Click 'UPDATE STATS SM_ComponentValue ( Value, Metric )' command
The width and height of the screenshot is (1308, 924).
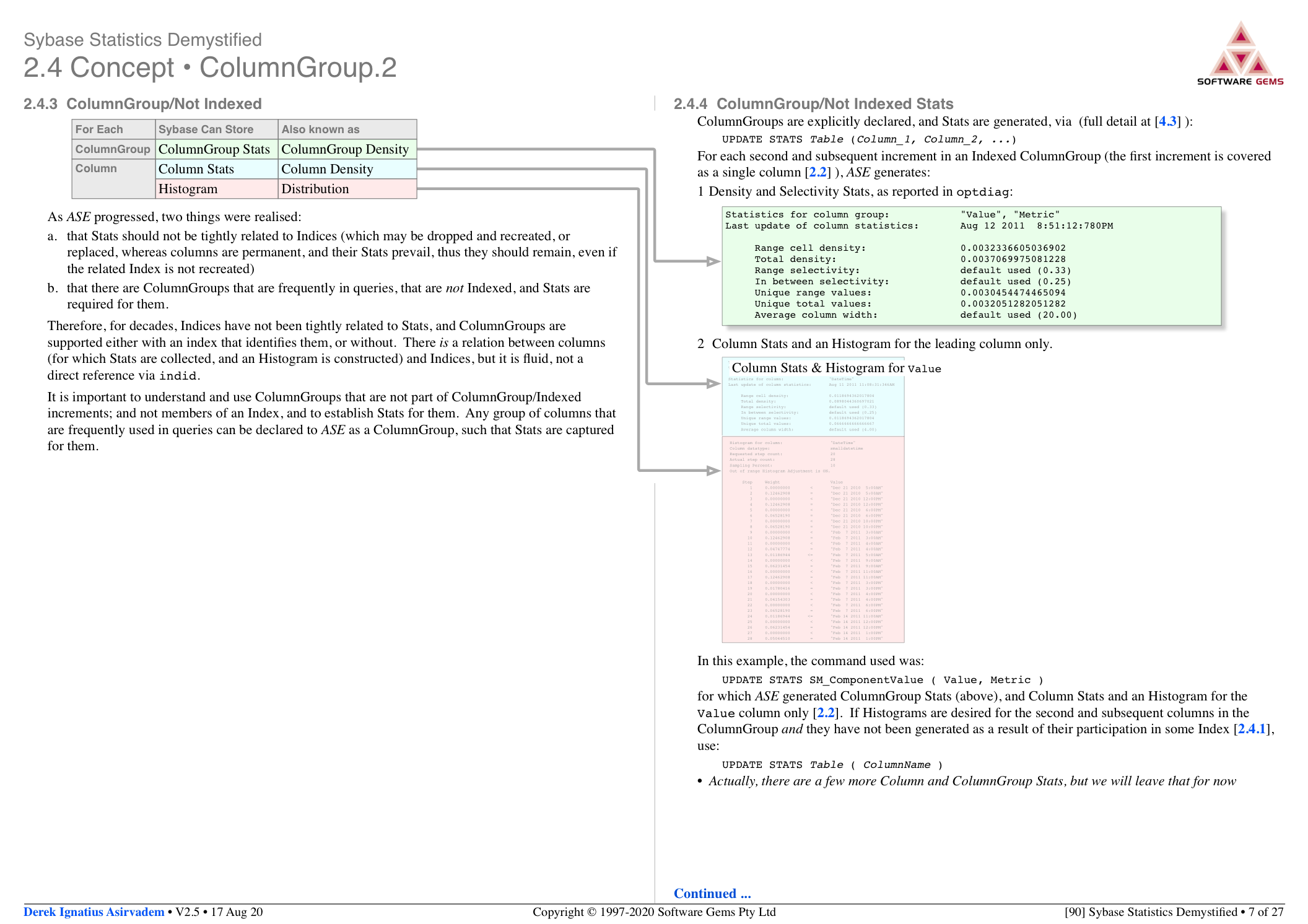click(x=883, y=680)
